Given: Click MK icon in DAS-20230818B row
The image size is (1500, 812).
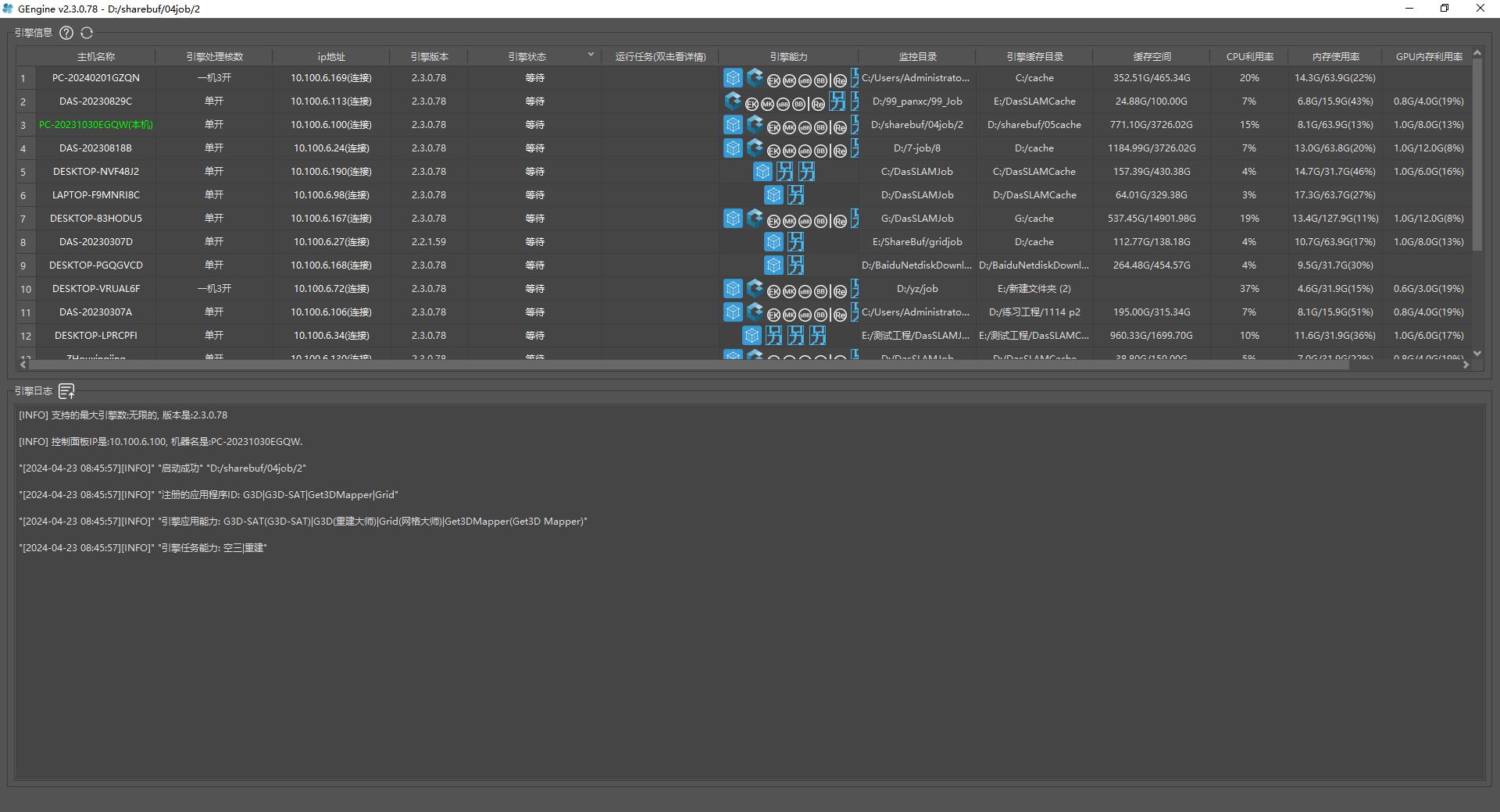Looking at the screenshot, I should (789, 151).
